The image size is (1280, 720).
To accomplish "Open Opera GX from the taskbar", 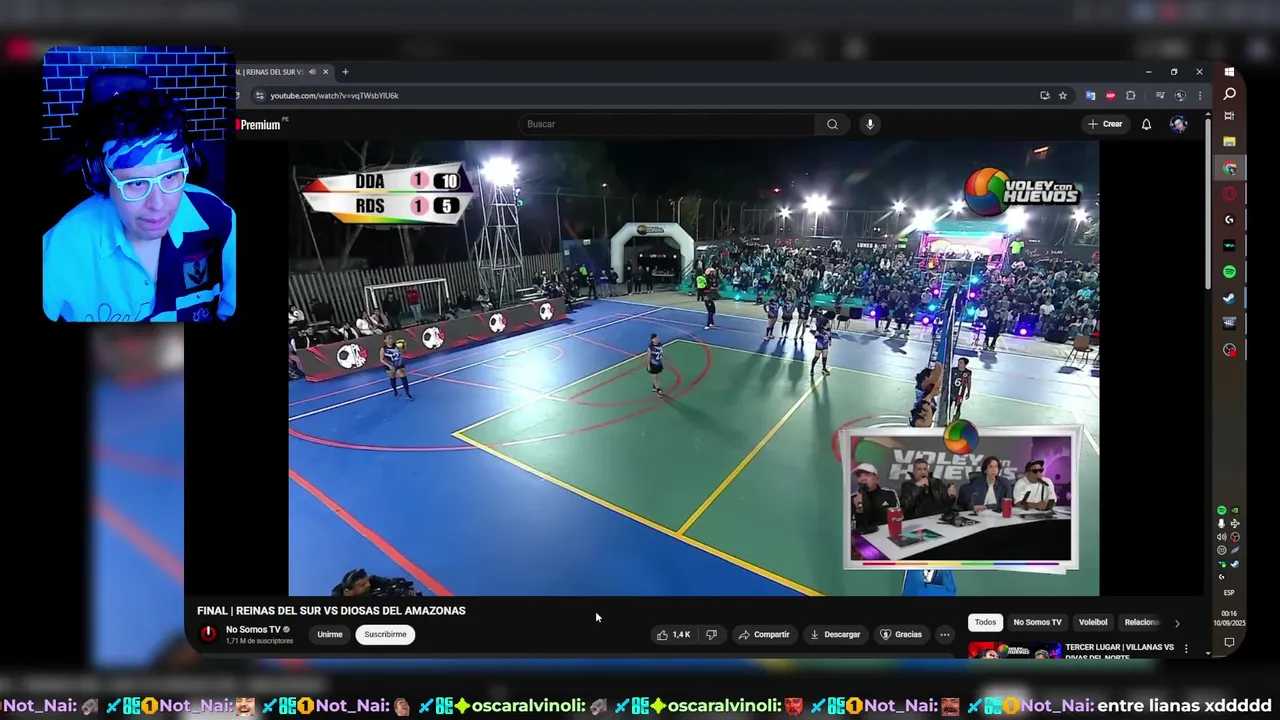I will [x=1229, y=194].
